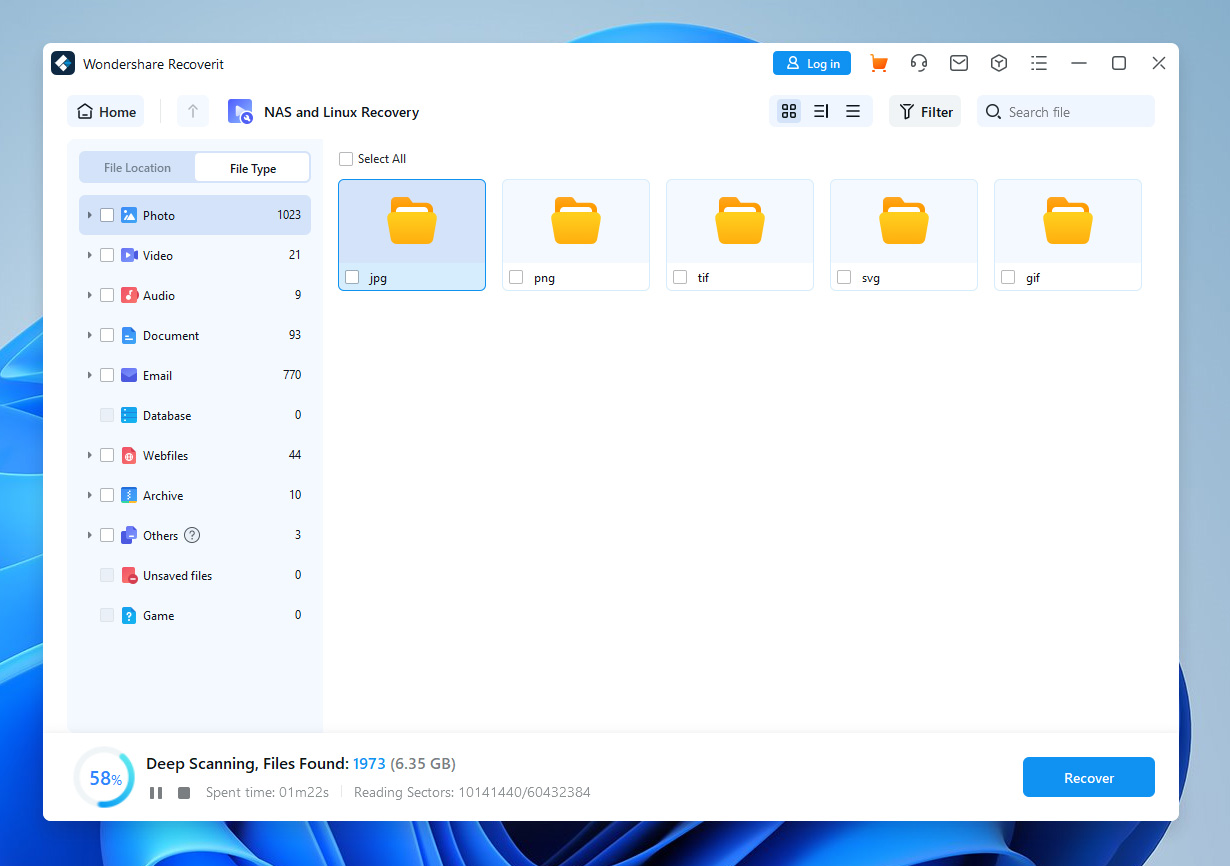Switch to large thumbnail grid view
This screenshot has width=1230, height=866.
pyautogui.click(x=789, y=112)
